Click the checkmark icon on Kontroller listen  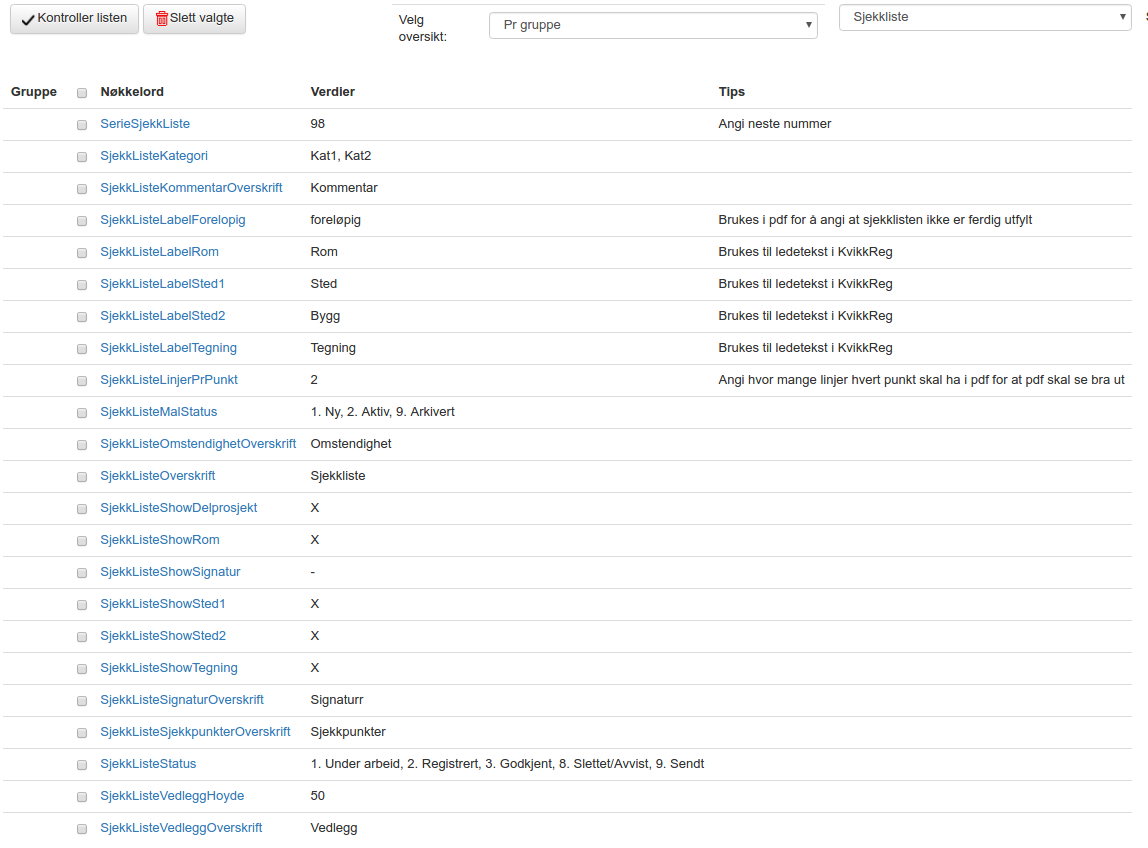[28, 19]
